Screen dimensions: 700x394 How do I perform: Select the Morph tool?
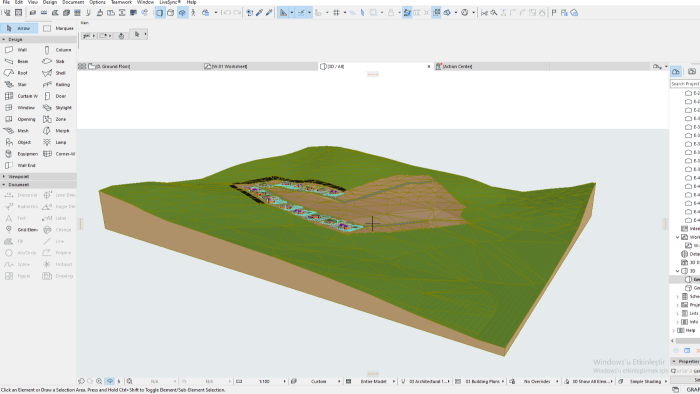58,131
